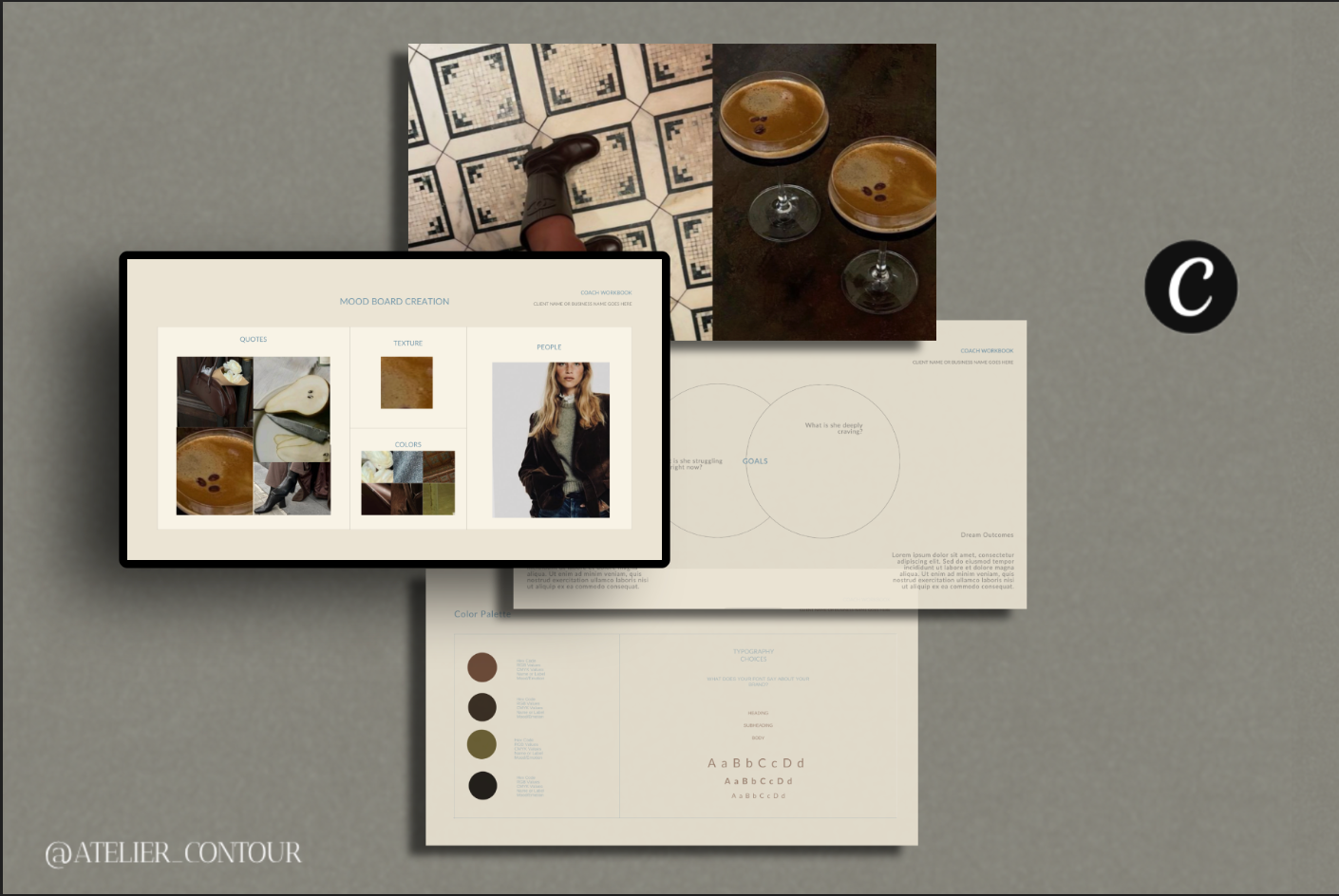
Task: Select the boot on tiled floor photo
Action: point(560,147)
